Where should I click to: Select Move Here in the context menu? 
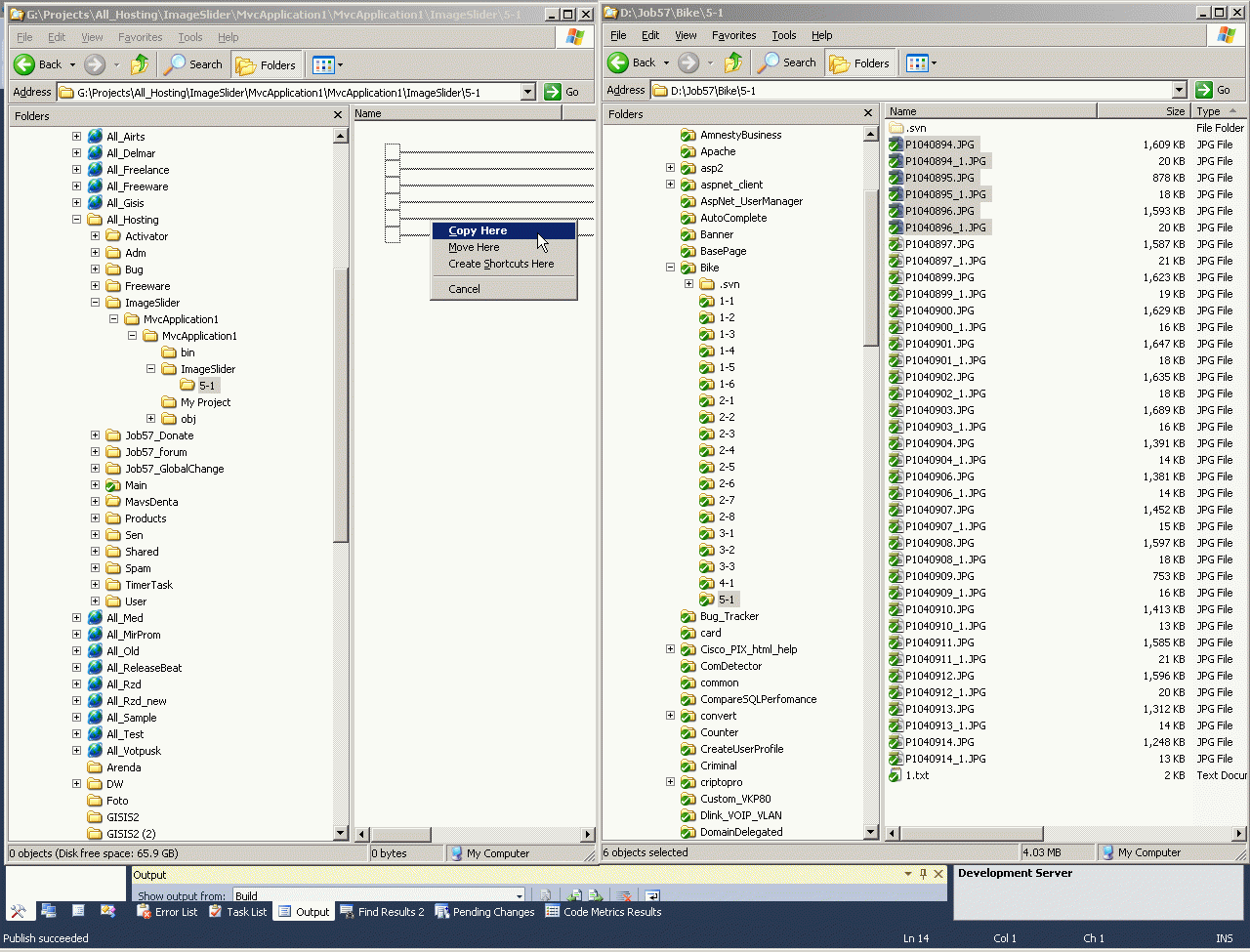pos(474,248)
